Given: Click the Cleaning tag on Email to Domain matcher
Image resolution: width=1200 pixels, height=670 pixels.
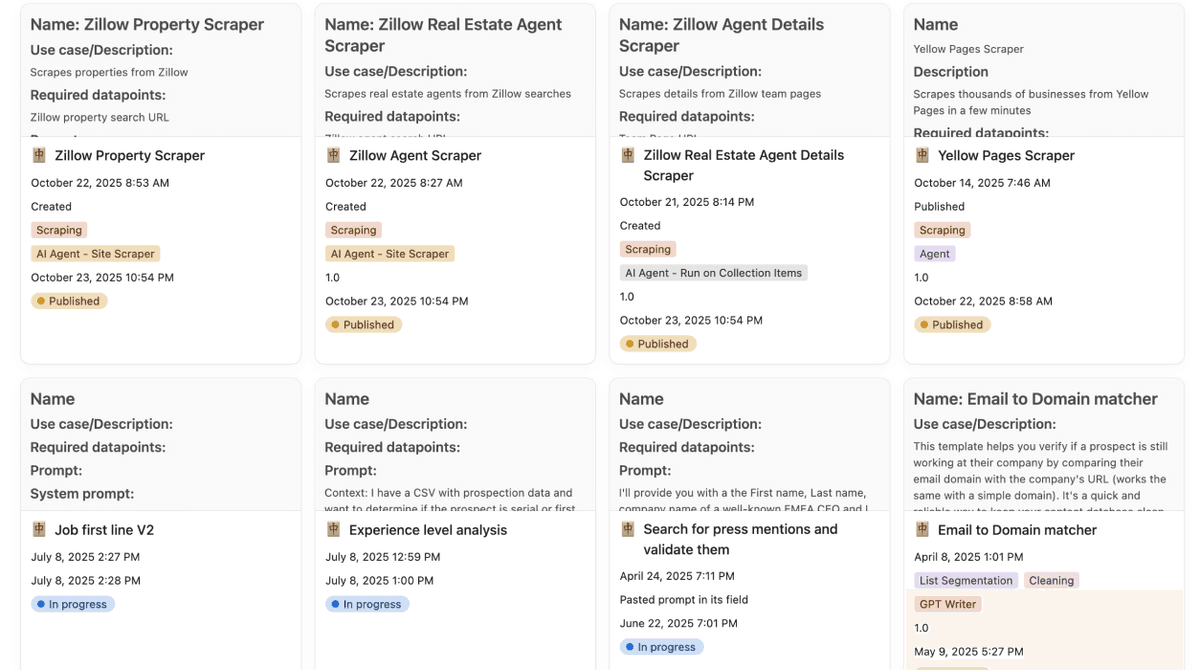Looking at the screenshot, I should [x=1051, y=580].
